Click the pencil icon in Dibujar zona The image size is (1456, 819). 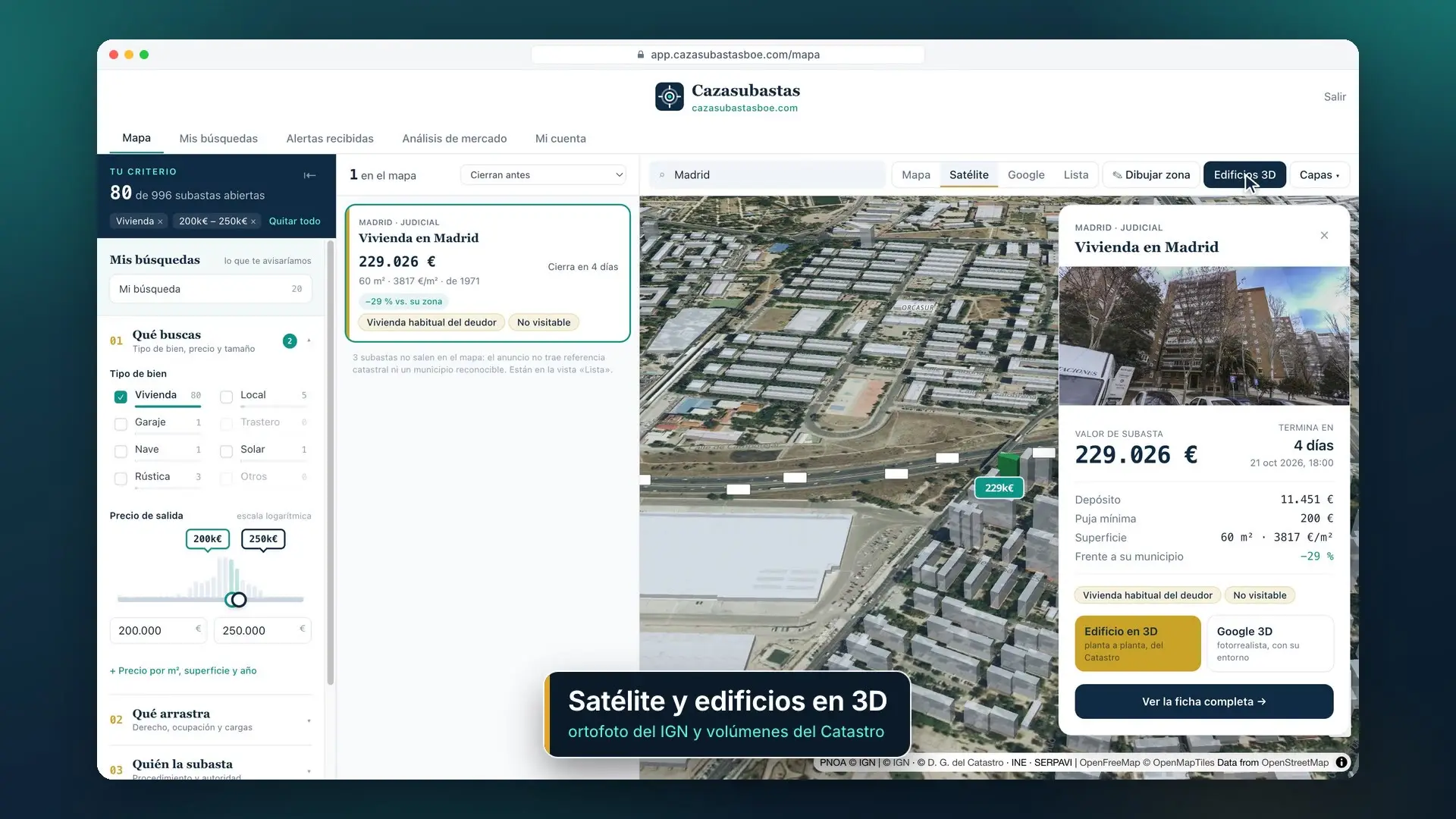(1117, 175)
